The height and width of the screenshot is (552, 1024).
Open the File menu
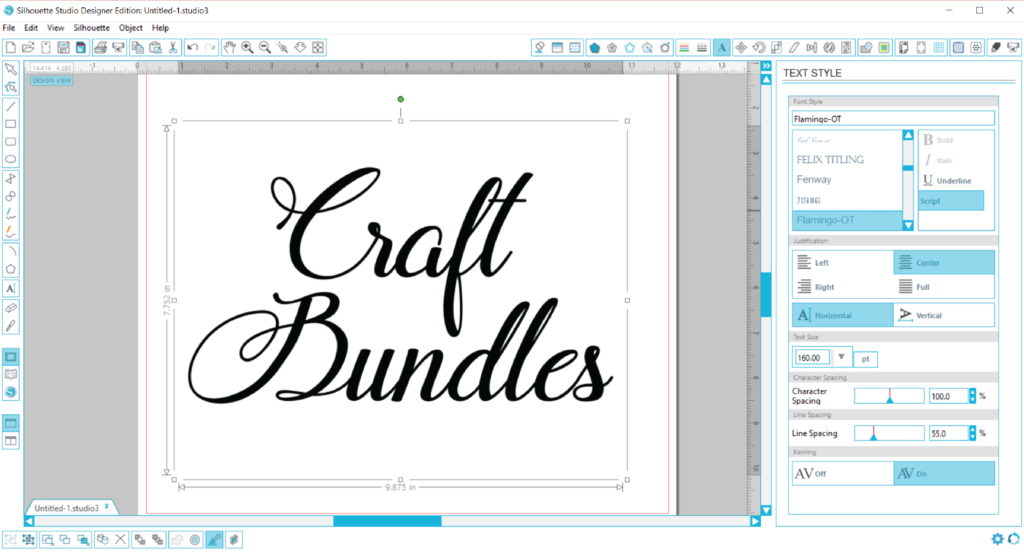(8, 28)
